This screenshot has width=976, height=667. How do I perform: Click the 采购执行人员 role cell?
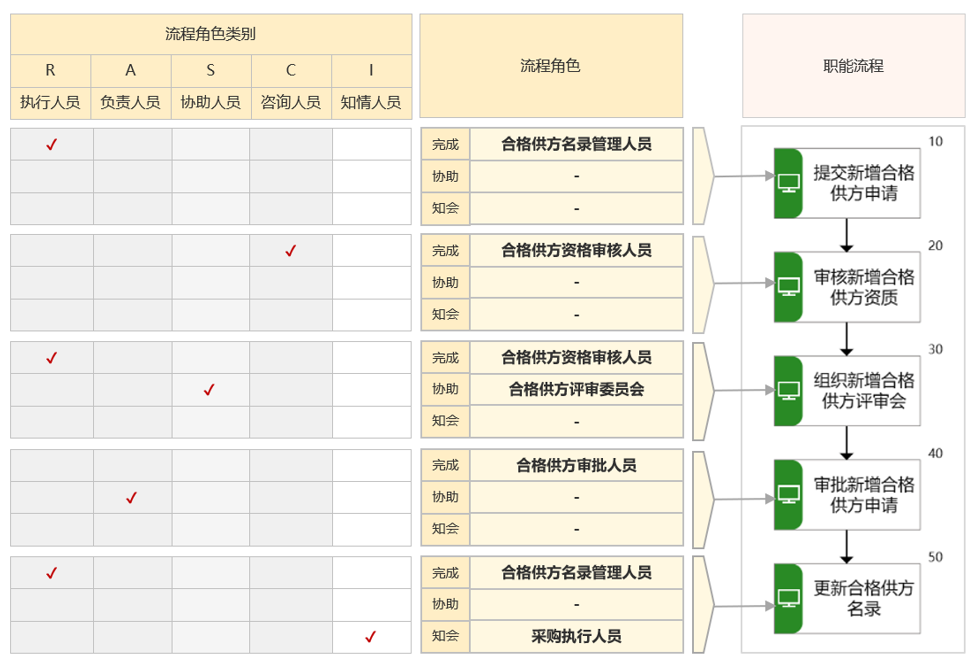click(x=576, y=637)
